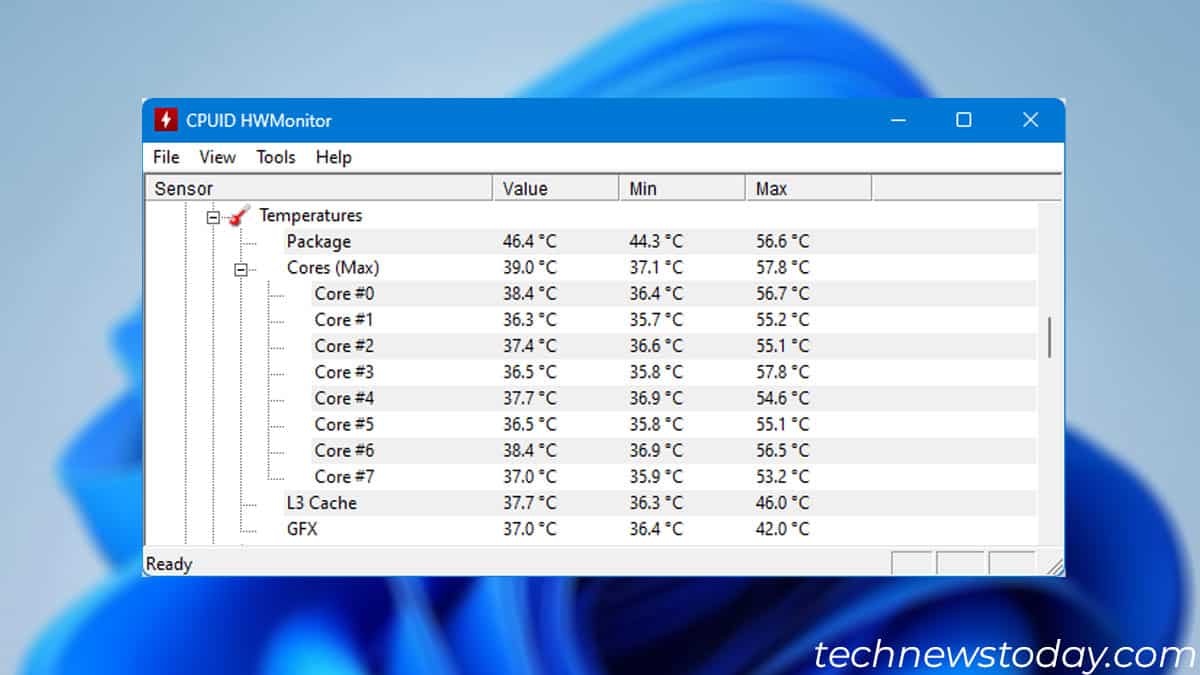Open the File menu
Screen dimensions: 1200x675
165,157
